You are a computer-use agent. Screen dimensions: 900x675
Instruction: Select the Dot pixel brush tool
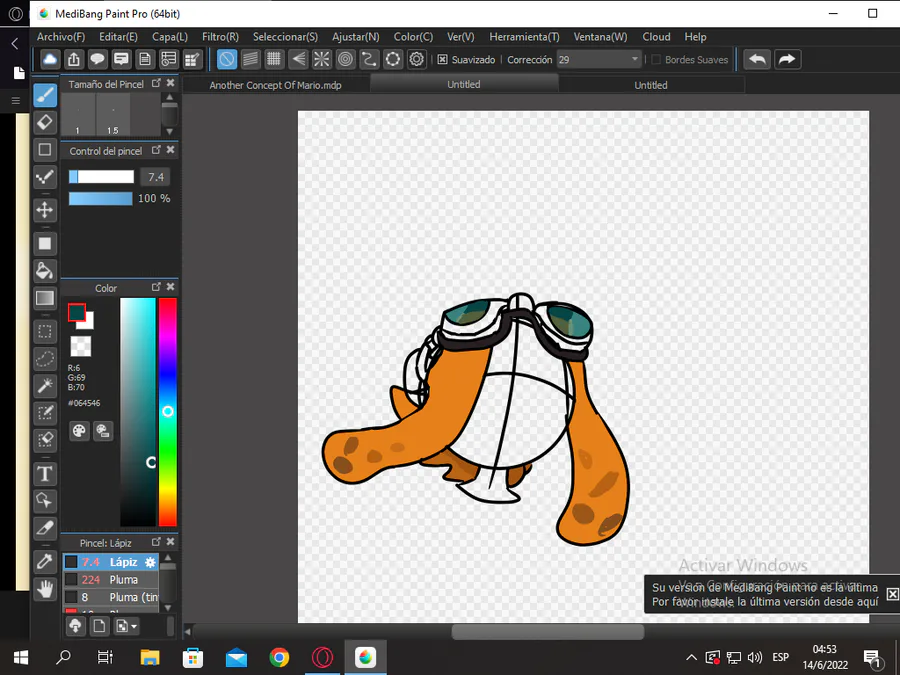pos(45,177)
